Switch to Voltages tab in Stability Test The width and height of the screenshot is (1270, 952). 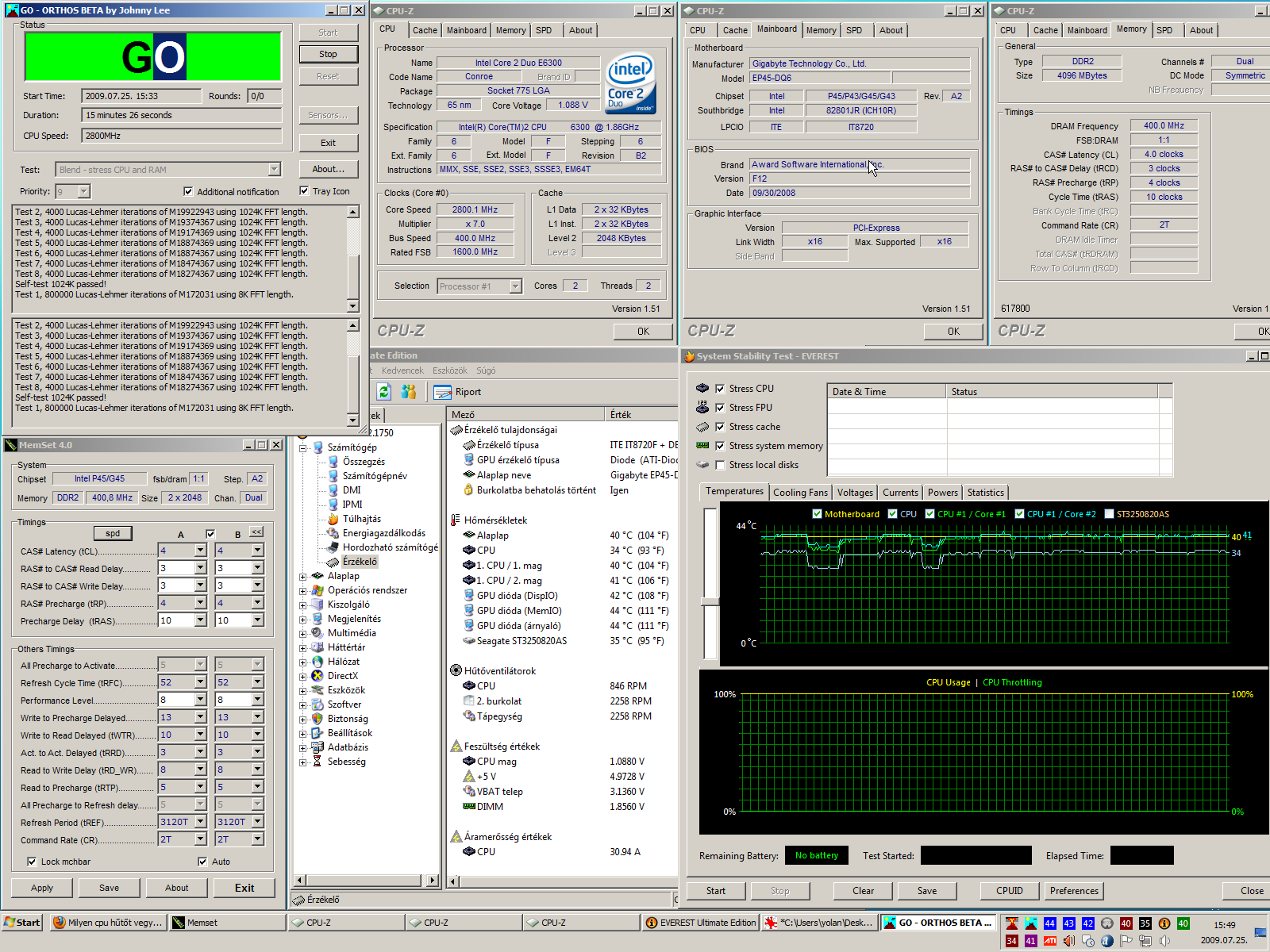click(855, 493)
